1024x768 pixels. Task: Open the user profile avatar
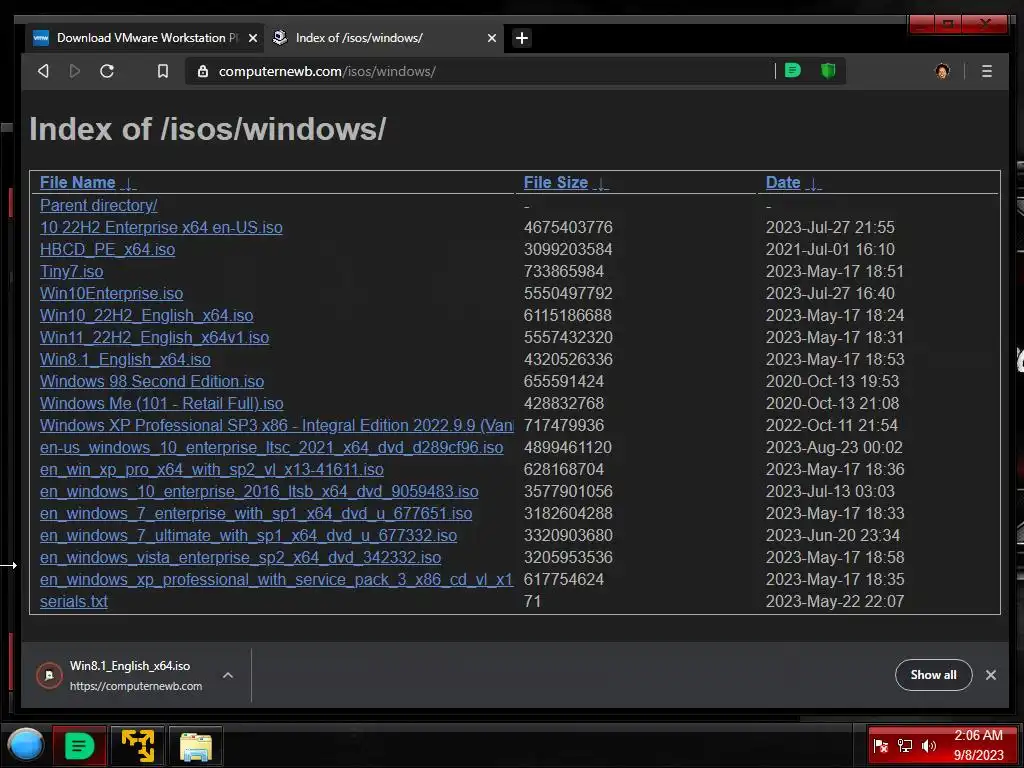tap(942, 71)
